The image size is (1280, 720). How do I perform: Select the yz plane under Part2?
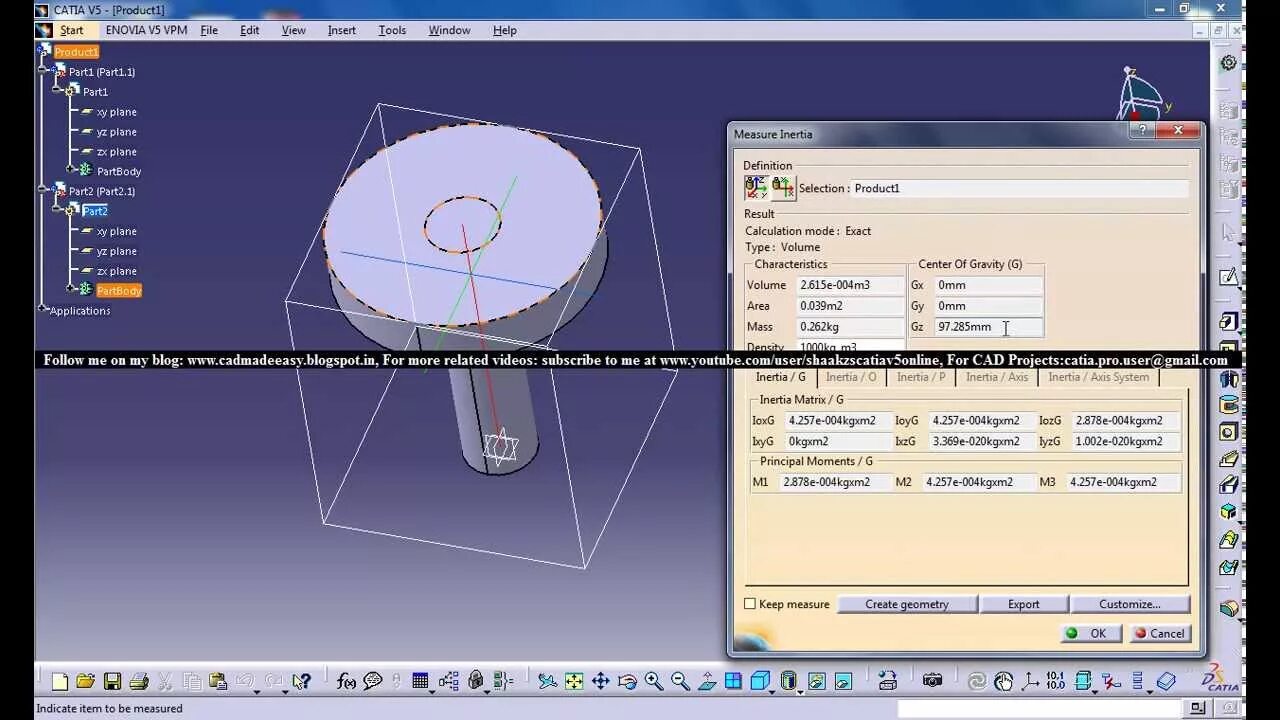coord(116,251)
